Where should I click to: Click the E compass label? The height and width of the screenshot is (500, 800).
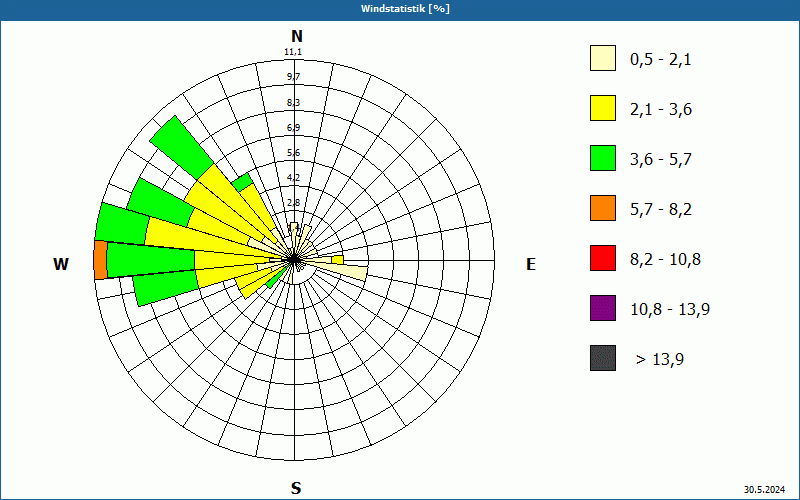click(x=531, y=264)
